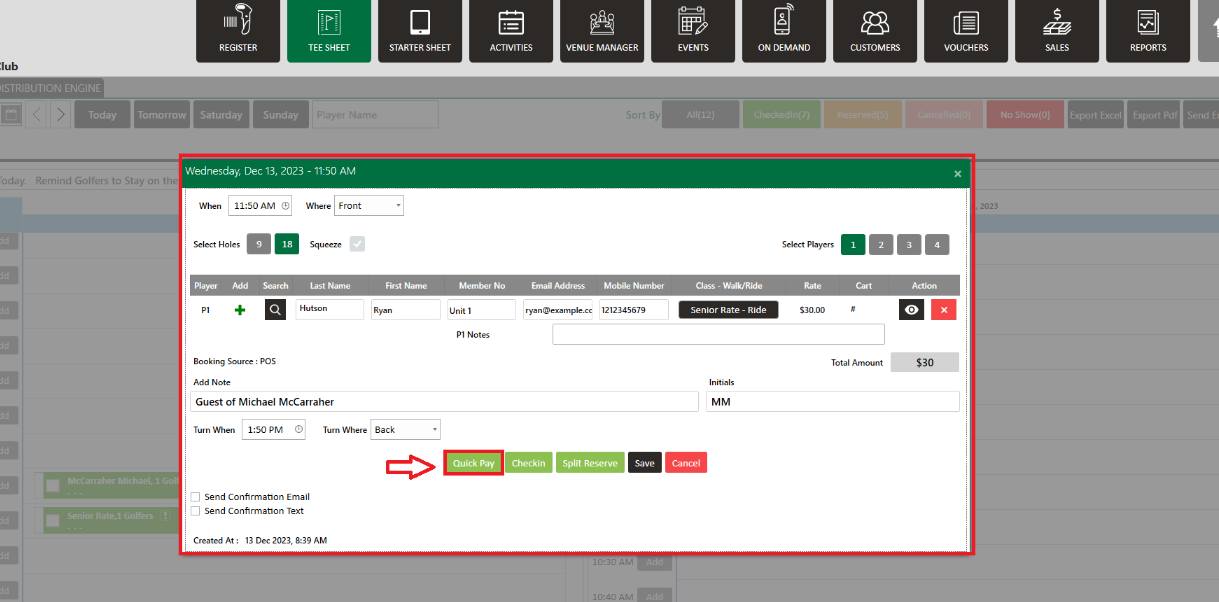Screen dimensions: 1219x602
Task: Click the player search magnifier icon
Action: (275, 310)
